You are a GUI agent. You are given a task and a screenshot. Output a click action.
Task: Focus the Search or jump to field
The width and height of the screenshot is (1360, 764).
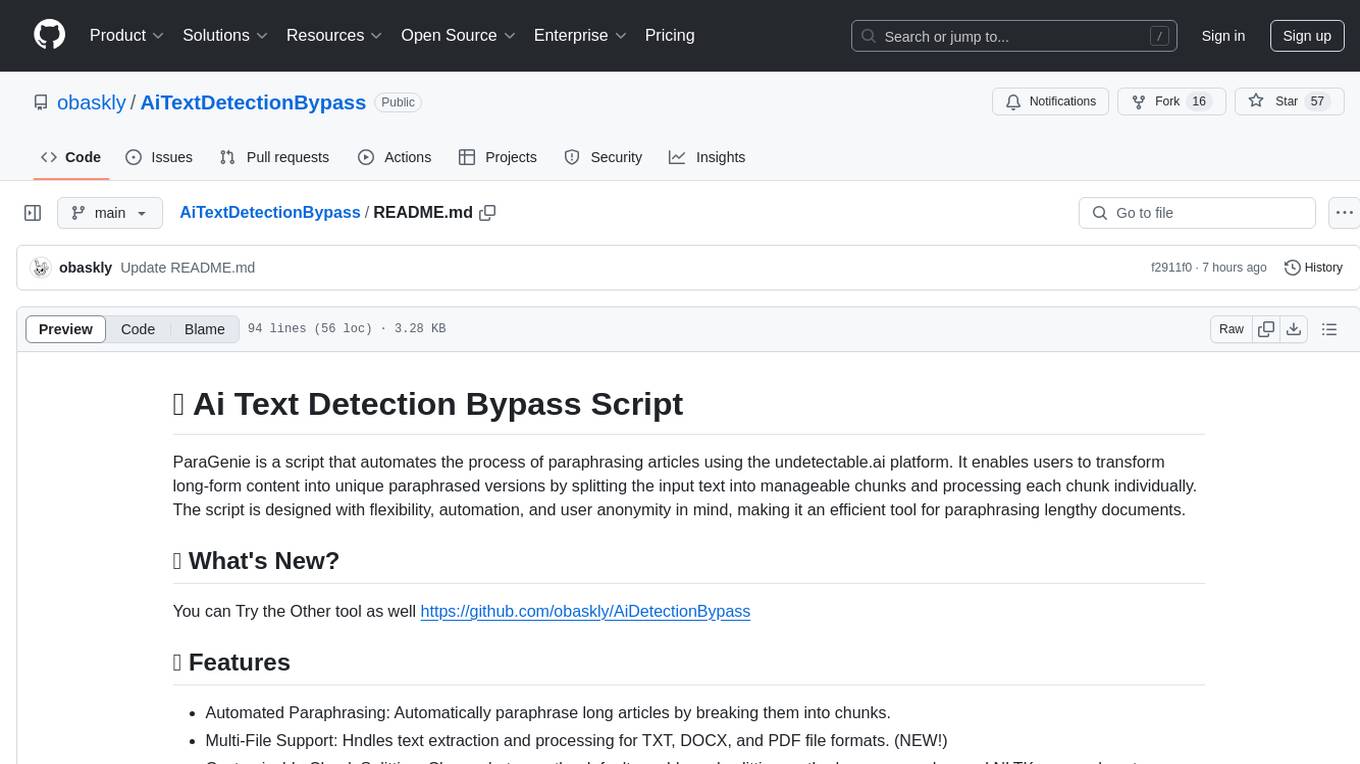(x=1016, y=36)
